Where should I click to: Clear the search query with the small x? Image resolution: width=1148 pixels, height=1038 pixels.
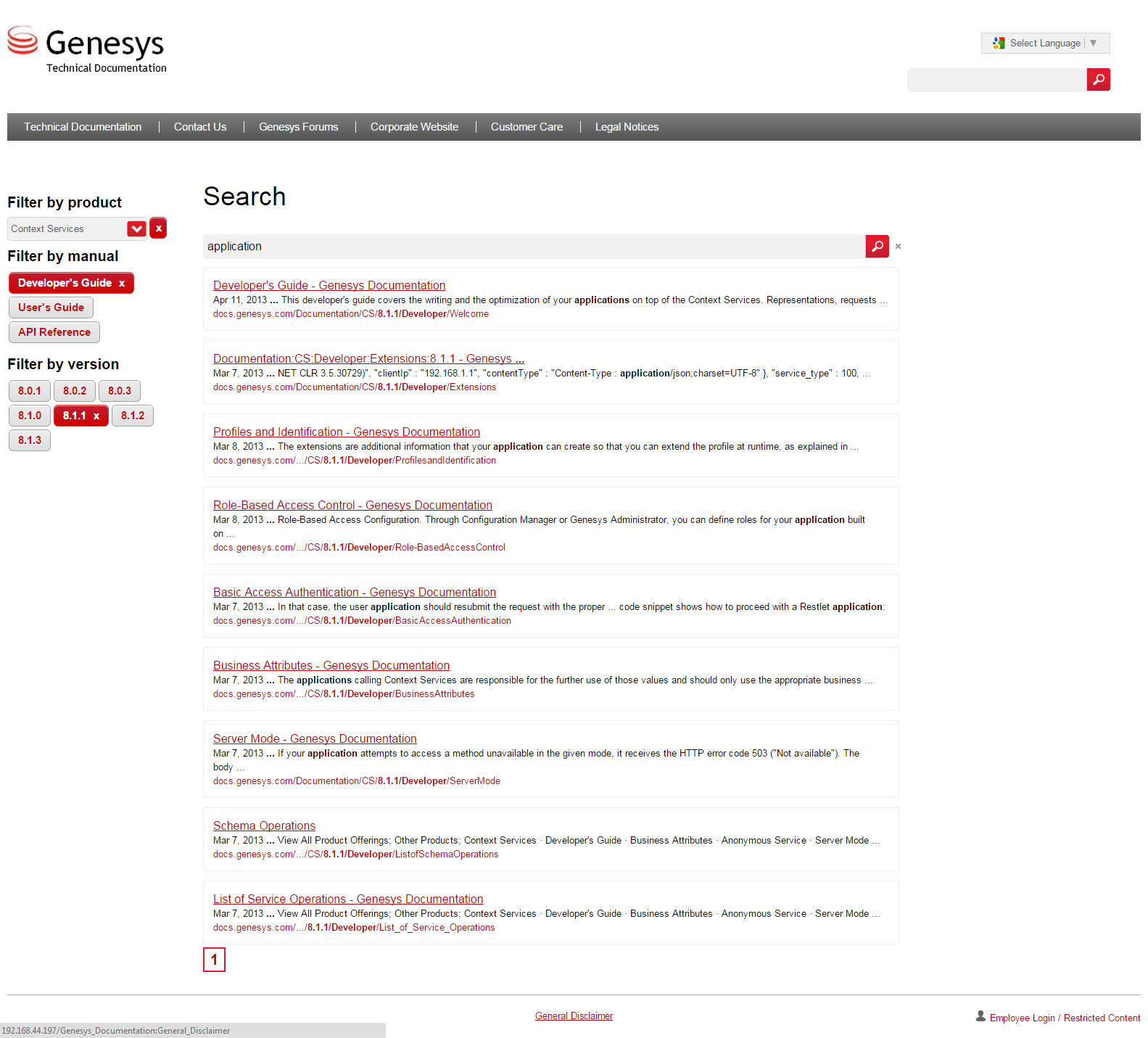tap(898, 247)
